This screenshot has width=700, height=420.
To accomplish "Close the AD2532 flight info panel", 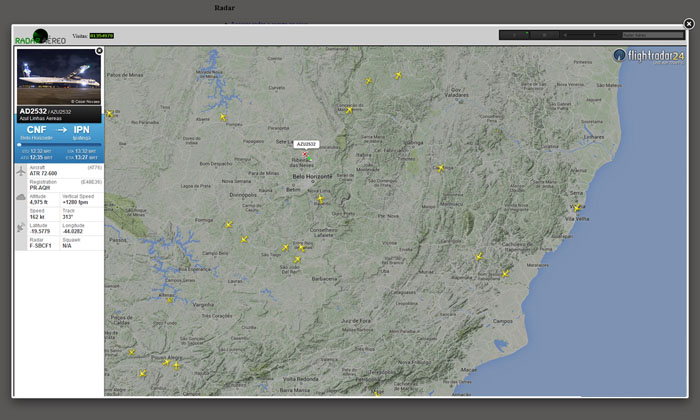I will coord(99,51).
